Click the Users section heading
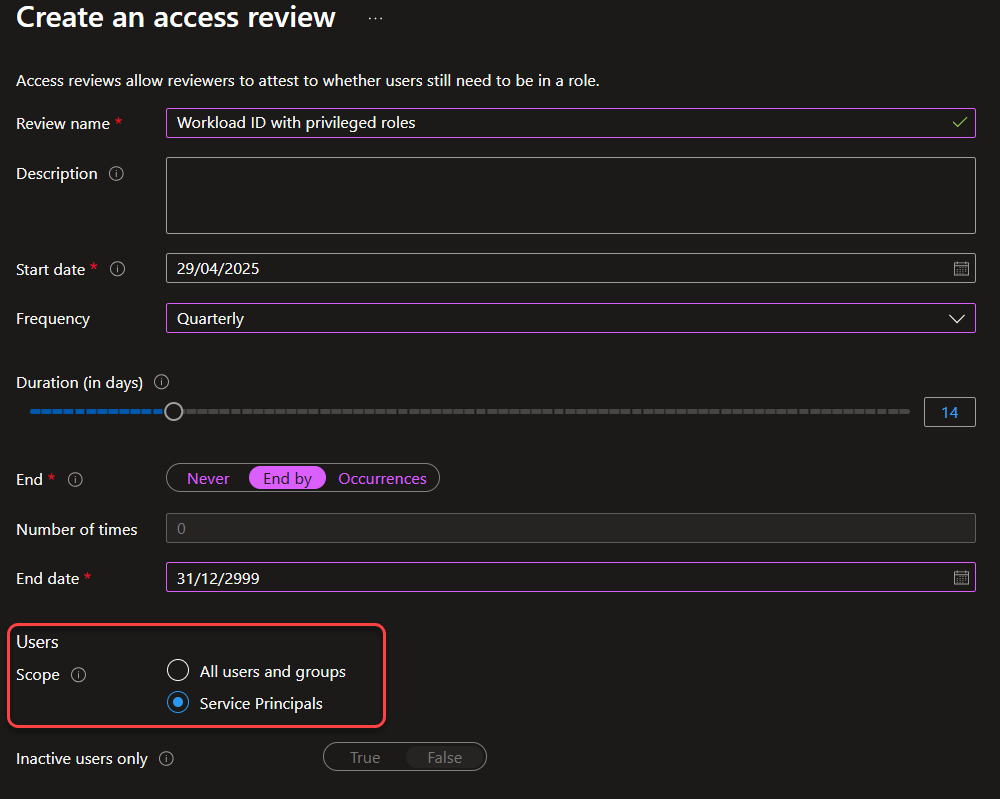Image resolution: width=1000 pixels, height=799 pixels. point(37,642)
